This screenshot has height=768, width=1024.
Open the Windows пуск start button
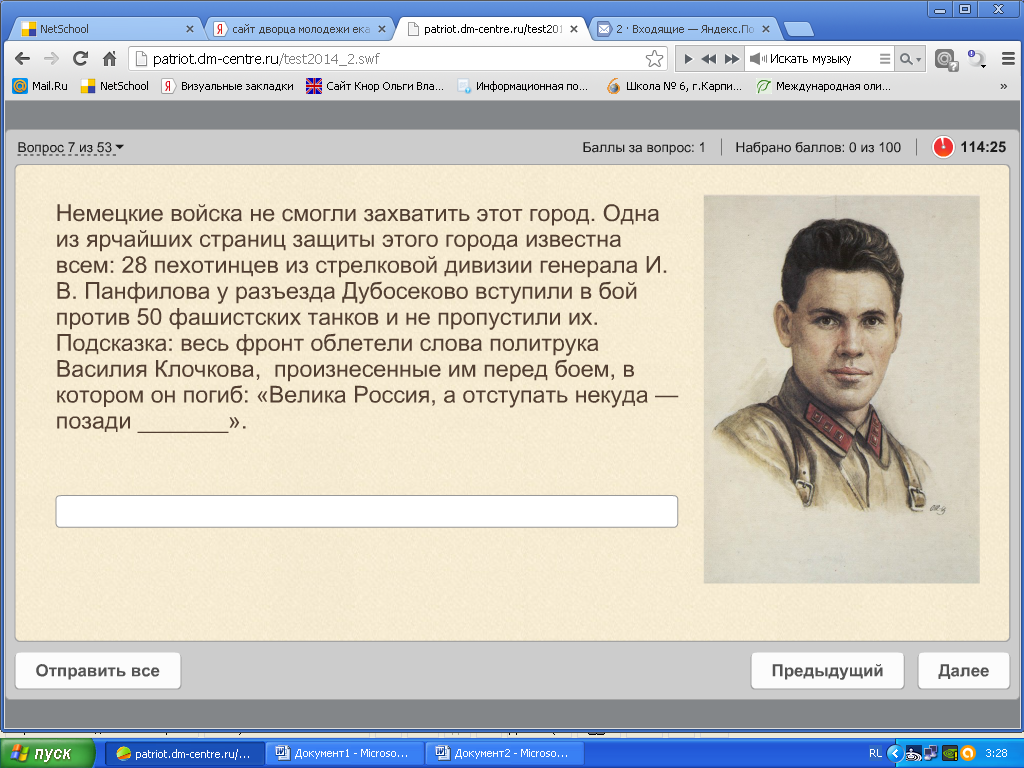coord(47,754)
